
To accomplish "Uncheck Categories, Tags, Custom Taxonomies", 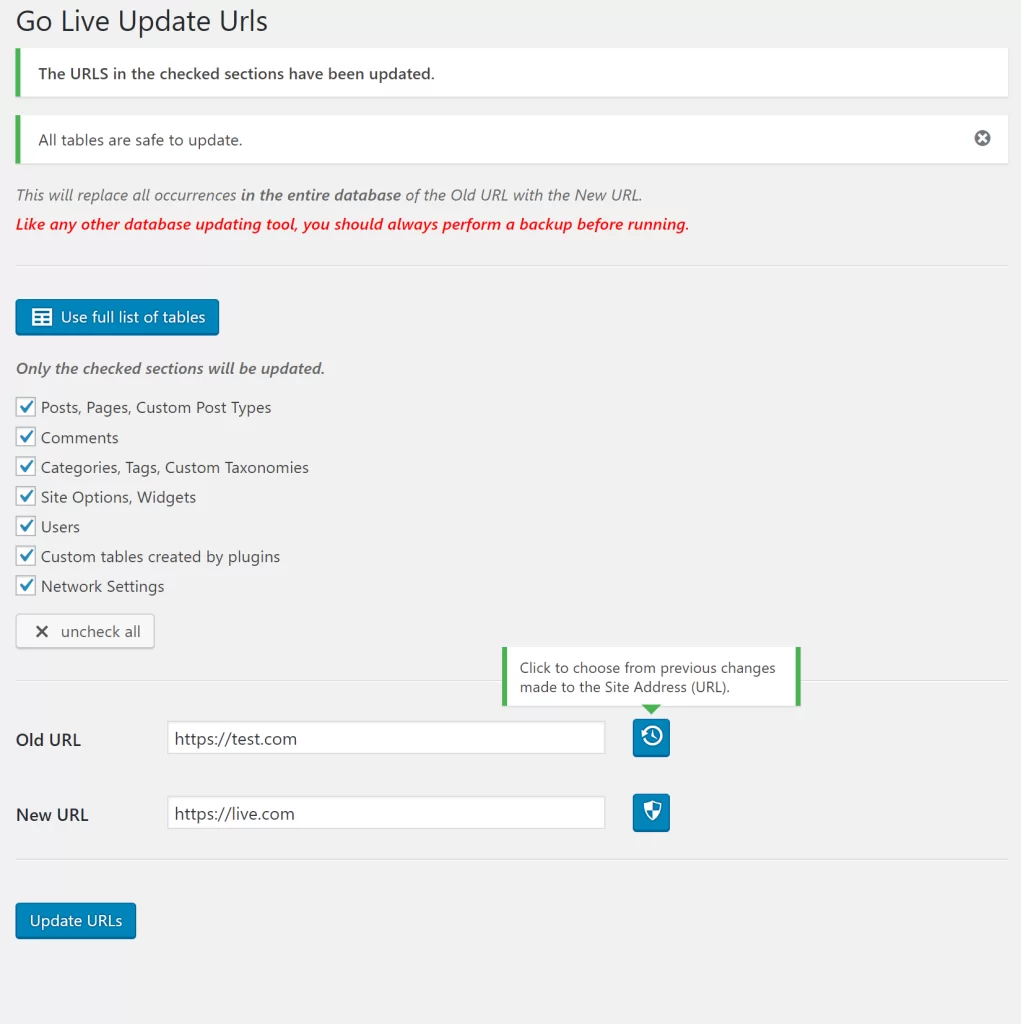I will (x=25, y=466).
